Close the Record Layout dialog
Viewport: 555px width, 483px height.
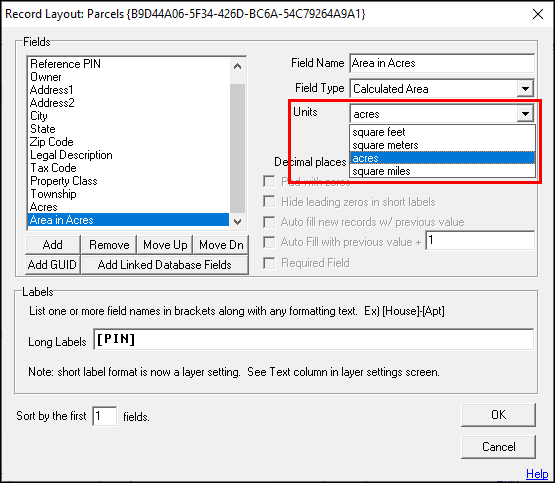538,14
